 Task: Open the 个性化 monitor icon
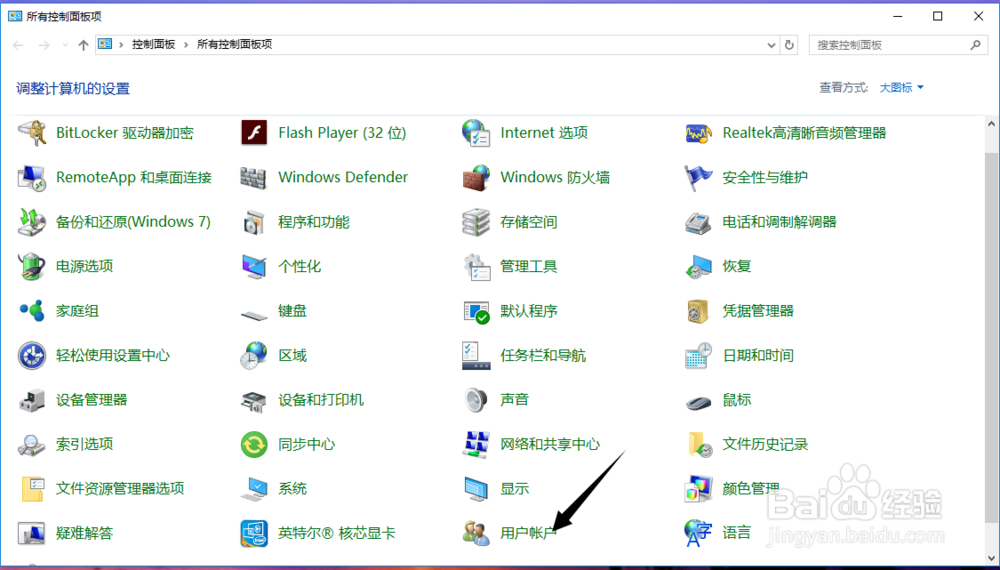tap(254, 267)
